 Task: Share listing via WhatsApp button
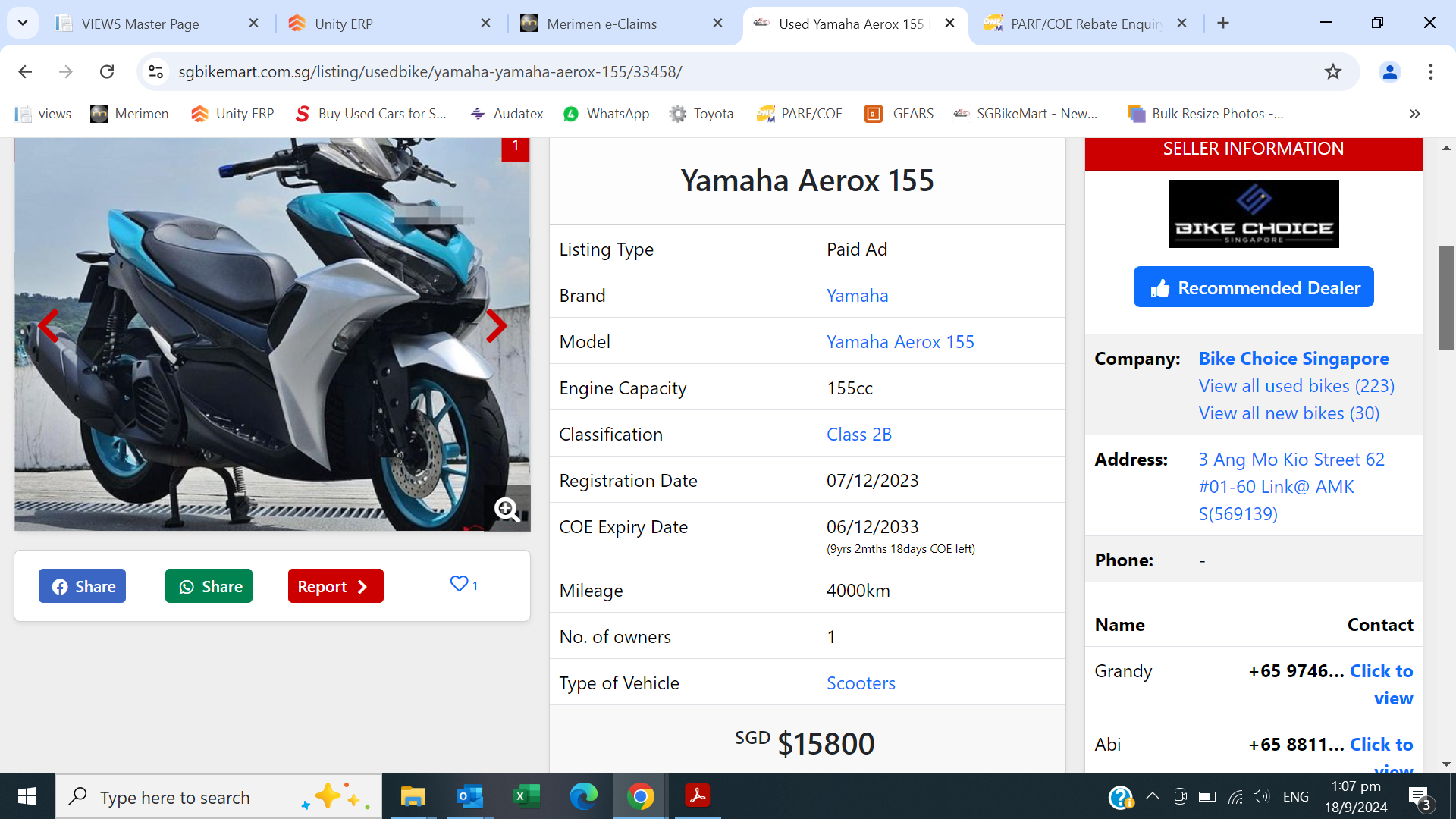209,586
